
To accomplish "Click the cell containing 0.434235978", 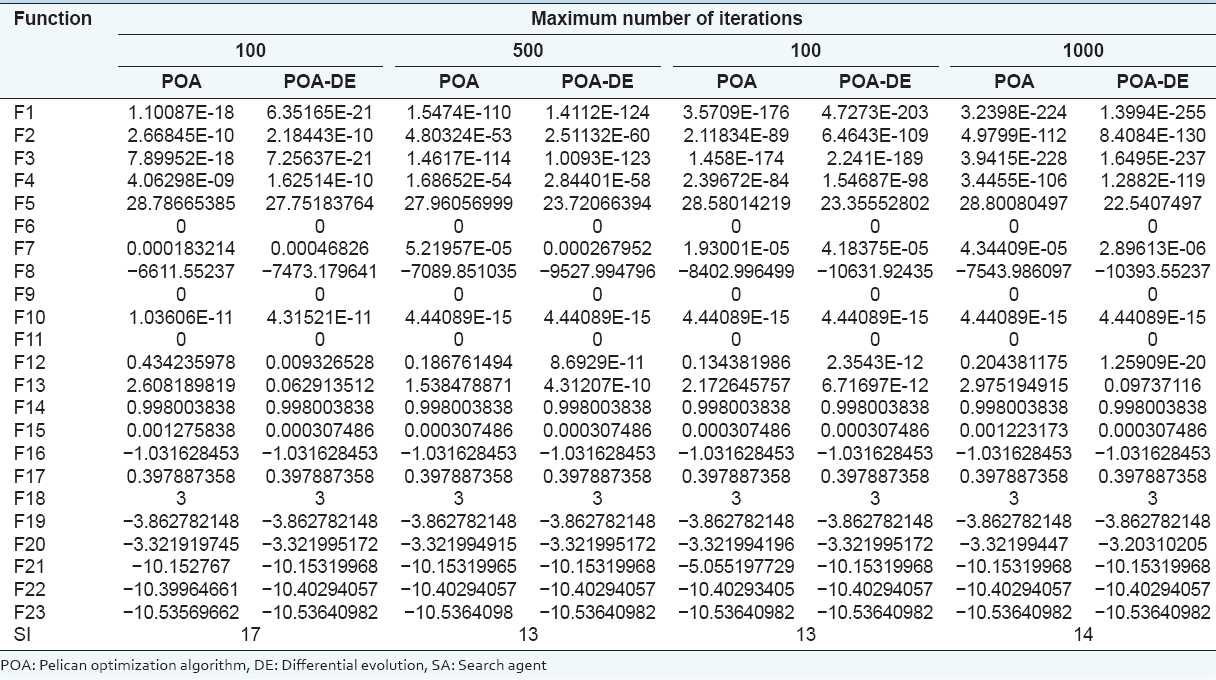I will click(181, 362).
